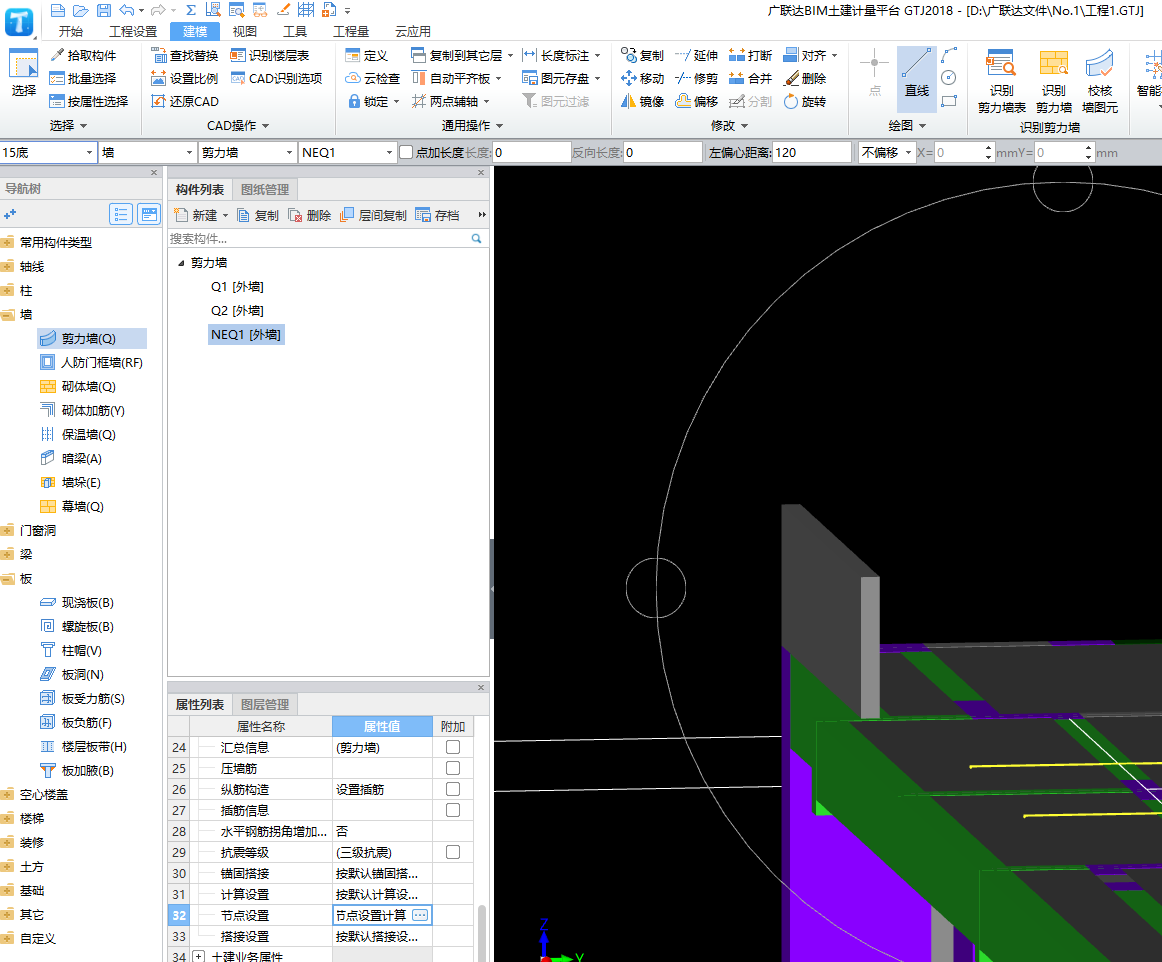
Task: Click the ellipsis button in 节点设置 row
Action: click(x=419, y=915)
